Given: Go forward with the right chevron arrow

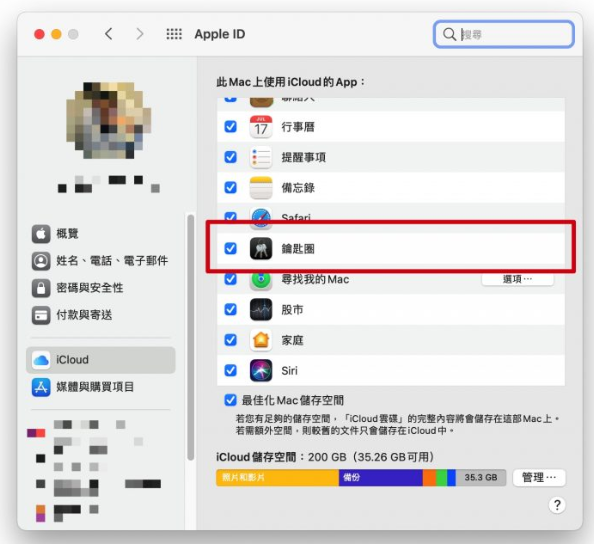Looking at the screenshot, I should pos(140,34).
